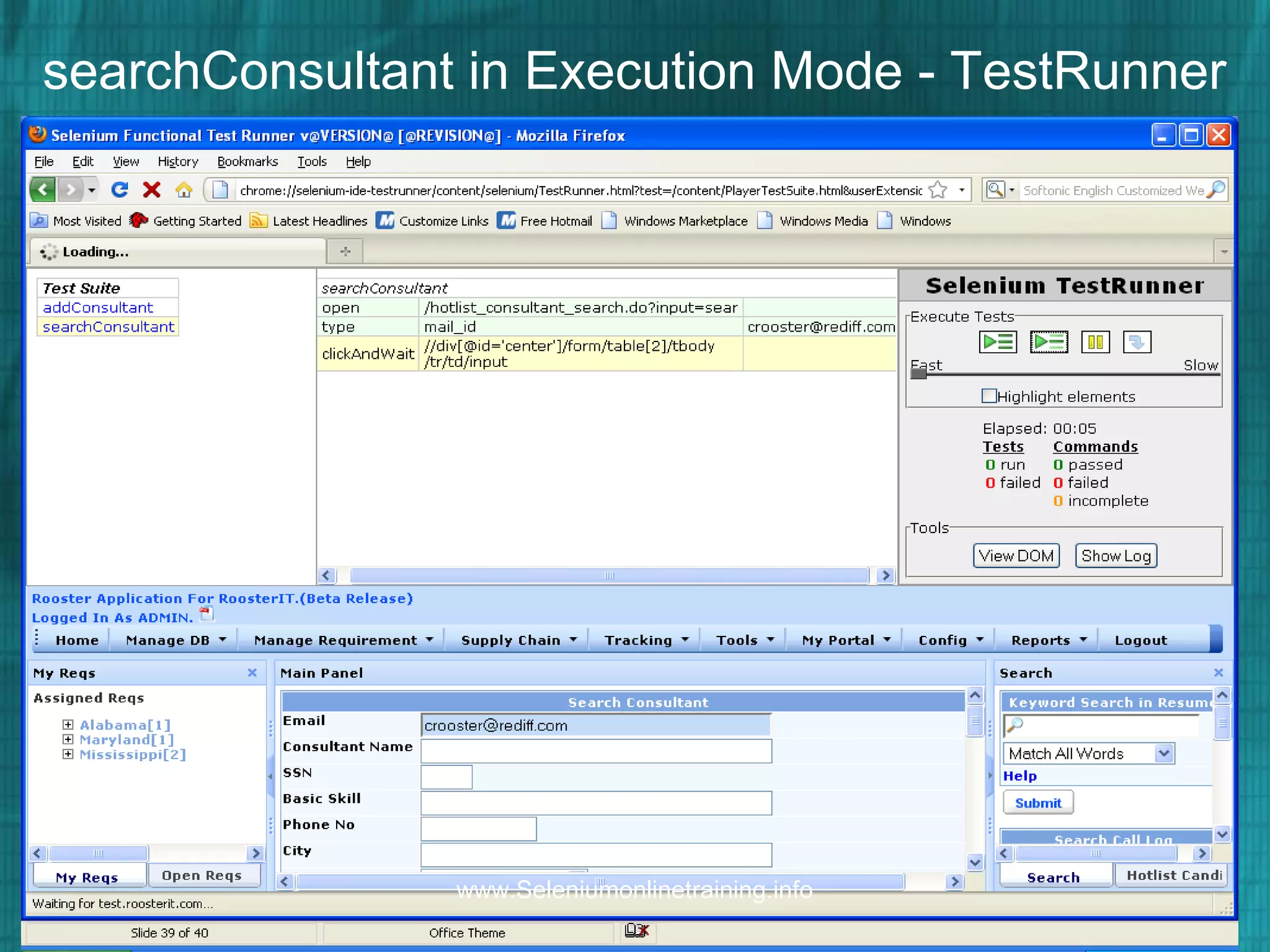1270x952 pixels.
Task: Open the Home navigation item
Action: tap(77, 640)
